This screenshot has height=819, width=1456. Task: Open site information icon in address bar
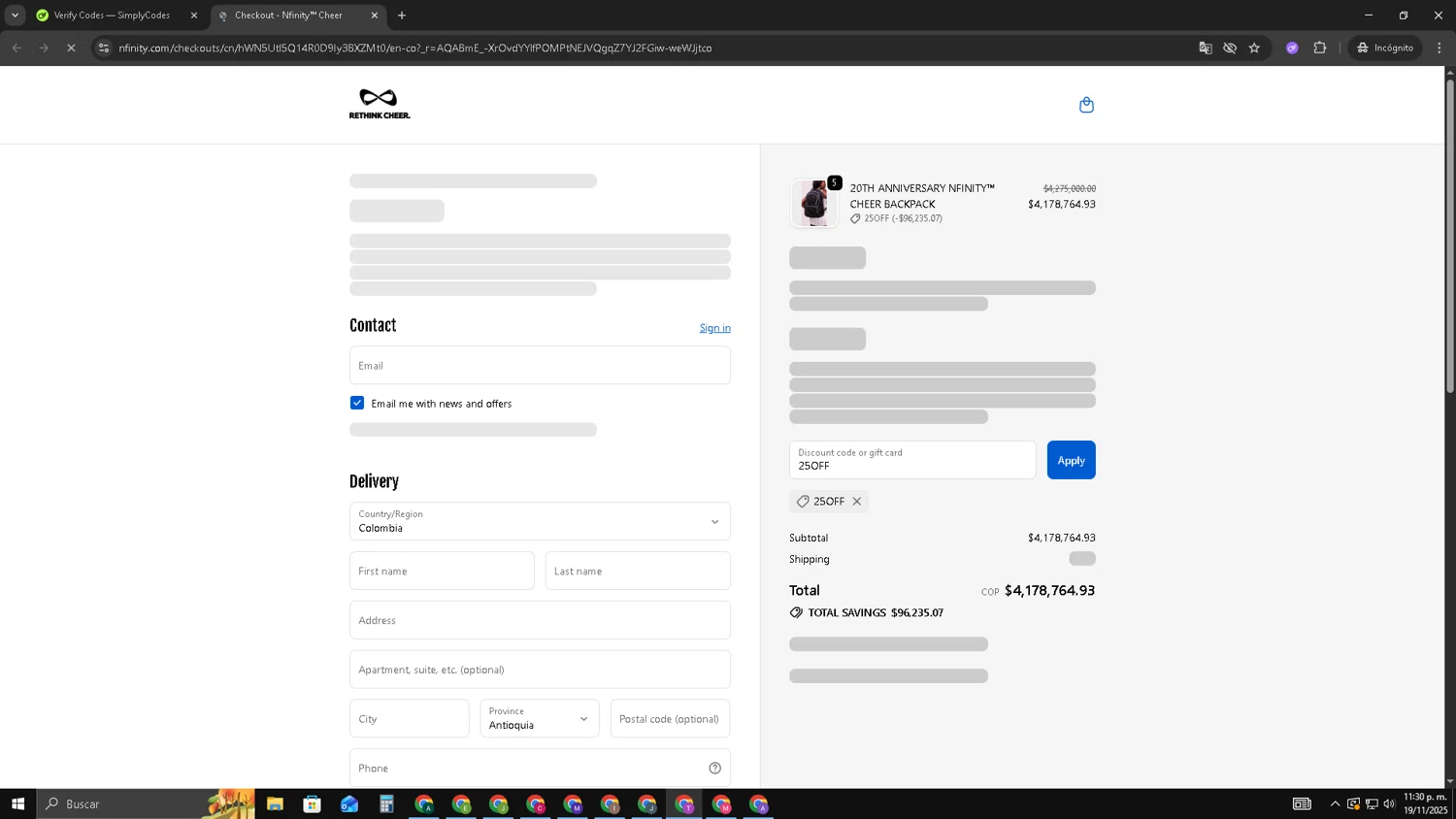[x=104, y=48]
